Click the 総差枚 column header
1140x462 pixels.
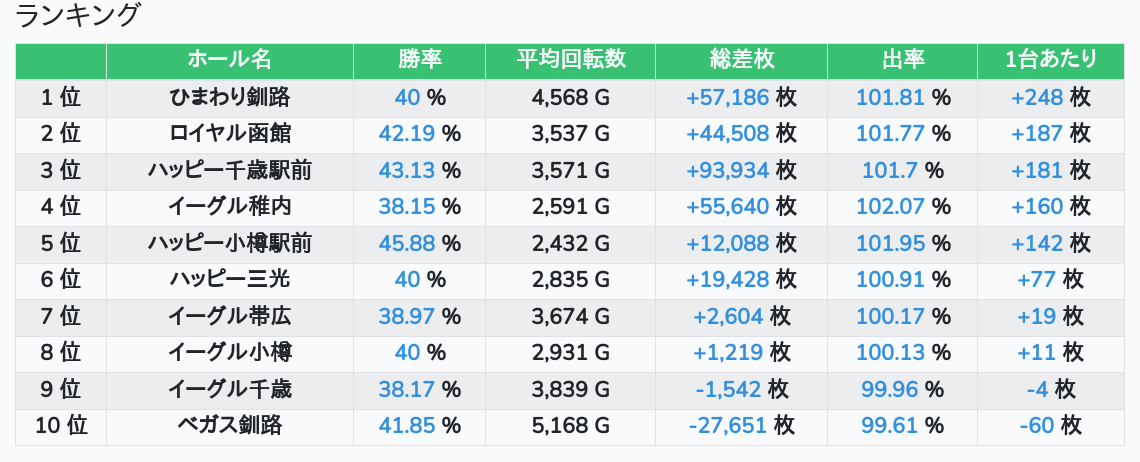pos(741,60)
